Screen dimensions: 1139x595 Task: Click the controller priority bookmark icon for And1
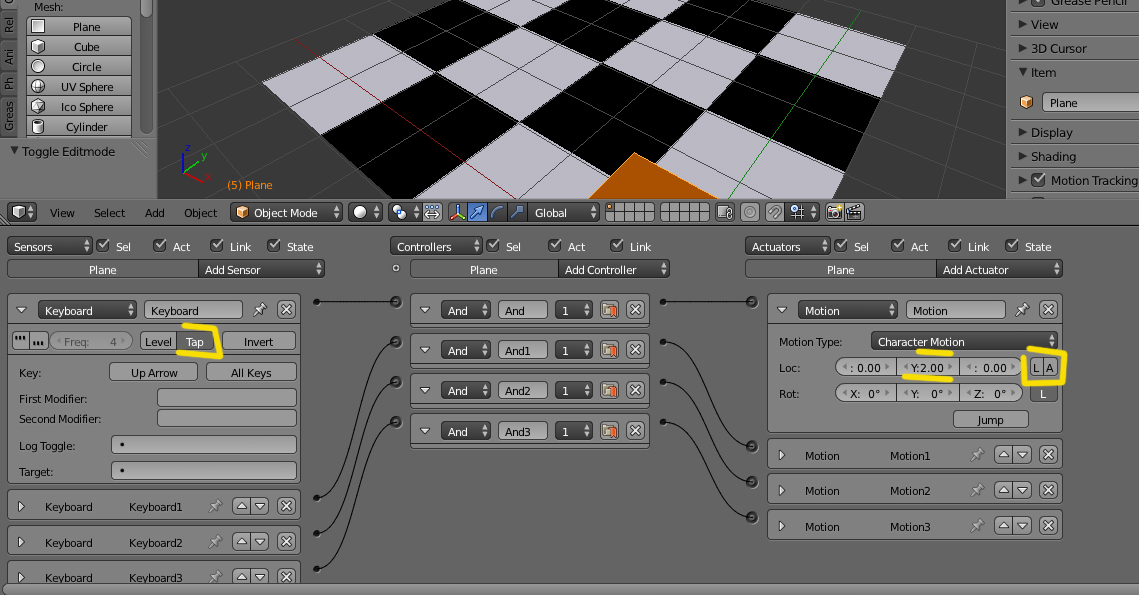[609, 351]
